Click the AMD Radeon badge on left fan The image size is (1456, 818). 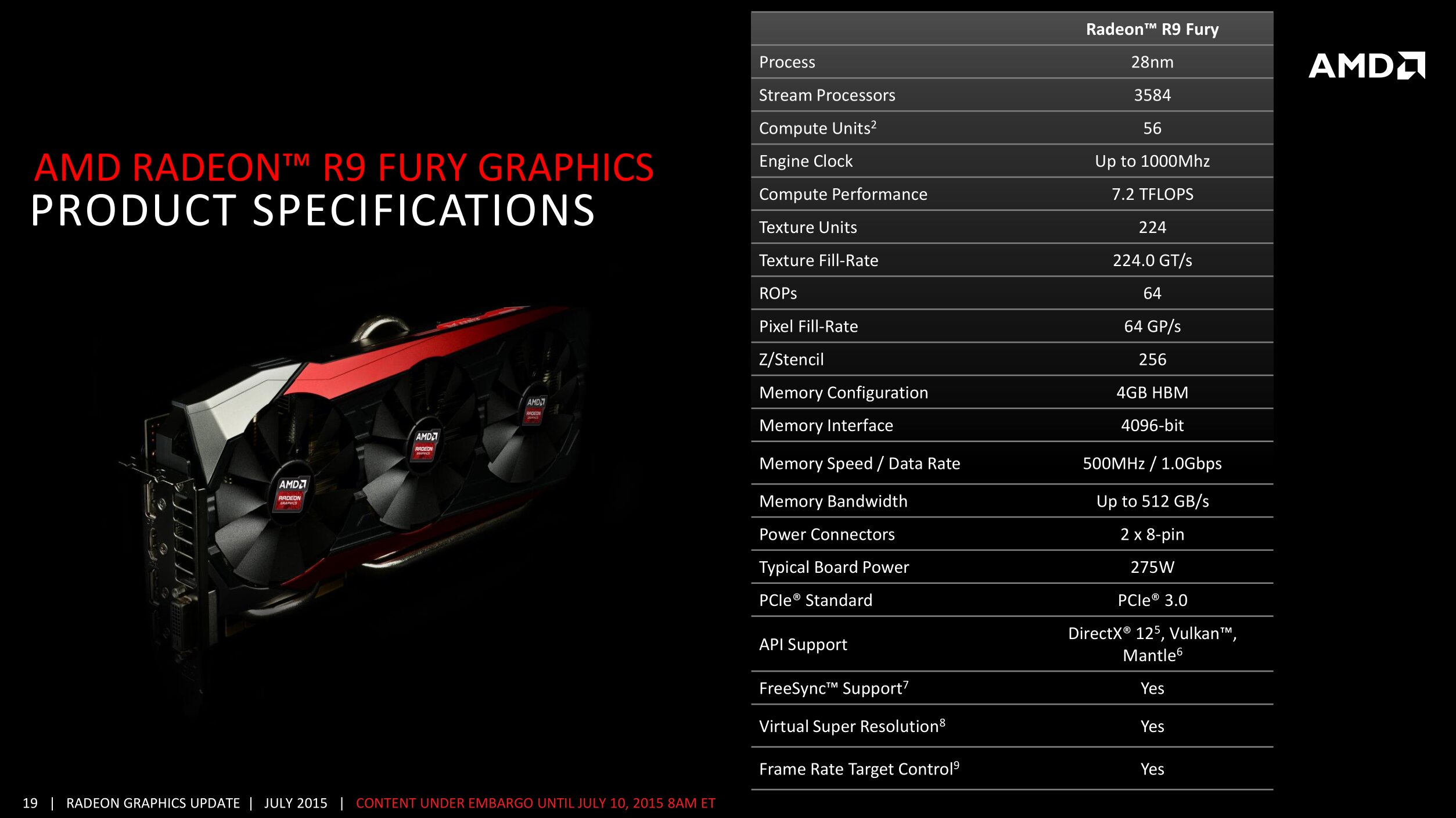tap(290, 494)
